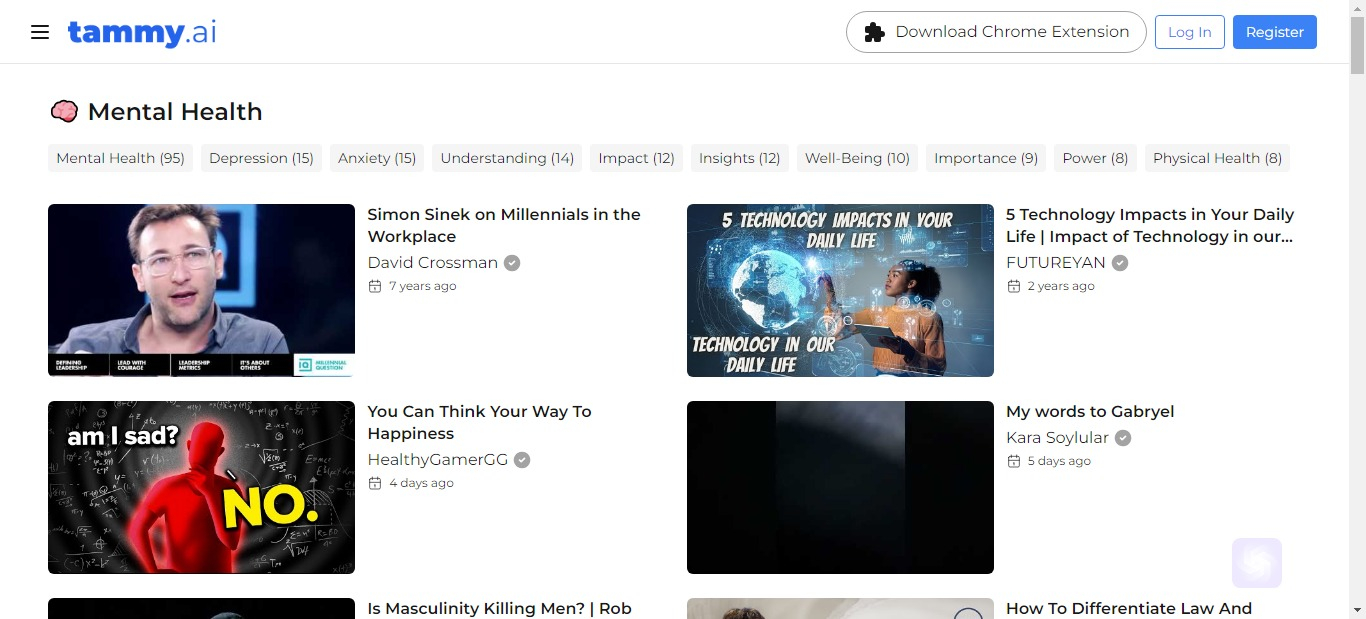The width and height of the screenshot is (1366, 619).
Task: Click the Register button
Action: point(1275,32)
